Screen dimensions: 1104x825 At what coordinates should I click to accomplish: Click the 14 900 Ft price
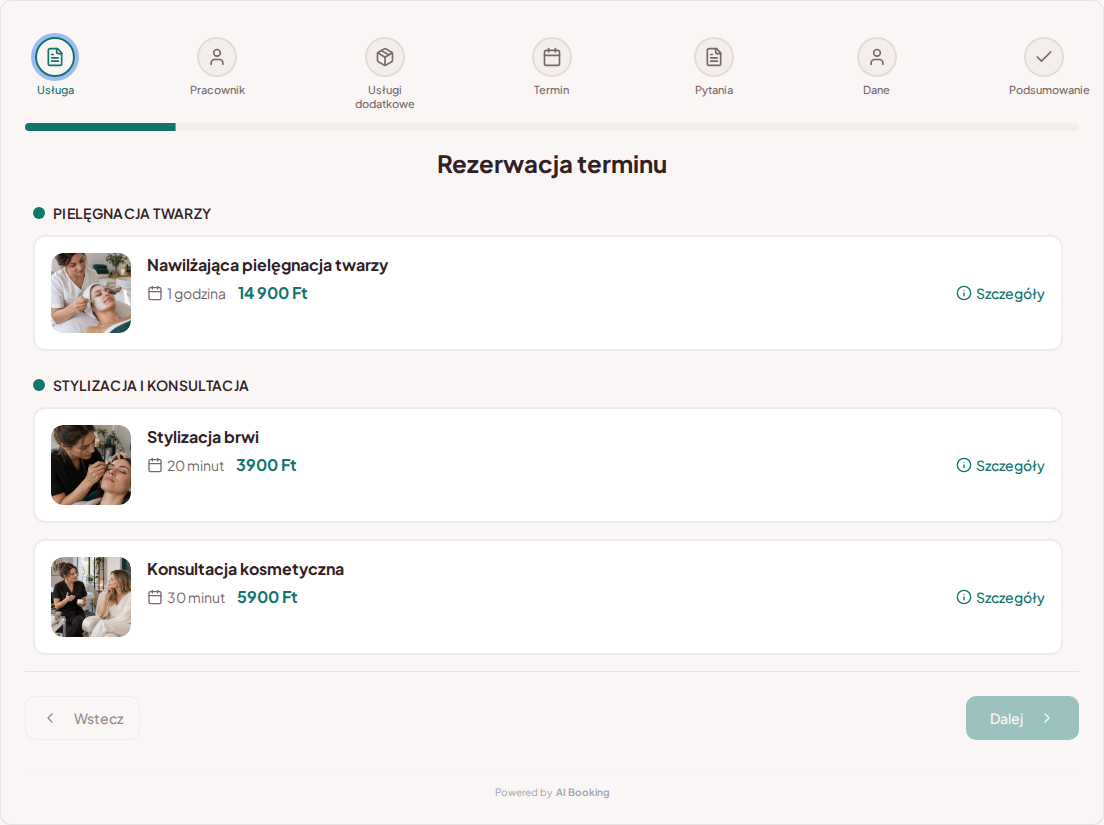click(273, 293)
